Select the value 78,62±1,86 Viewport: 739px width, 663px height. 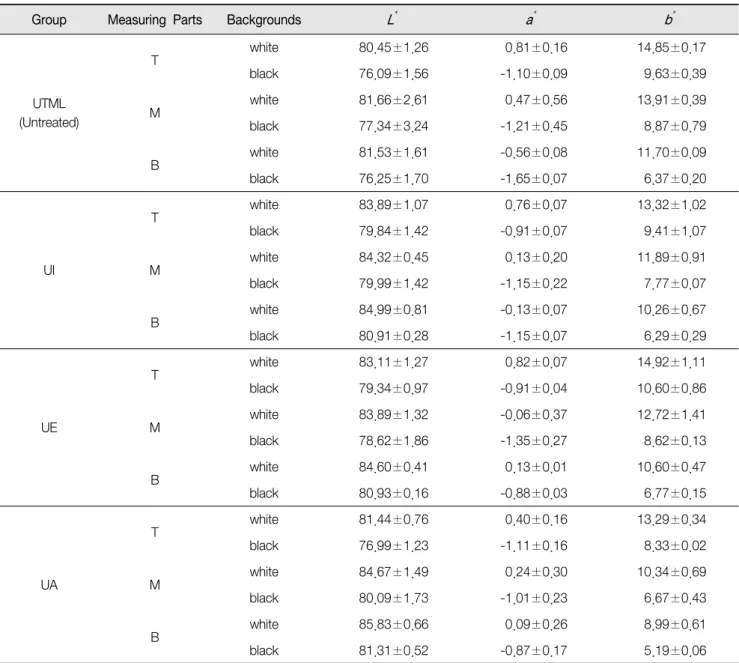[394, 441]
